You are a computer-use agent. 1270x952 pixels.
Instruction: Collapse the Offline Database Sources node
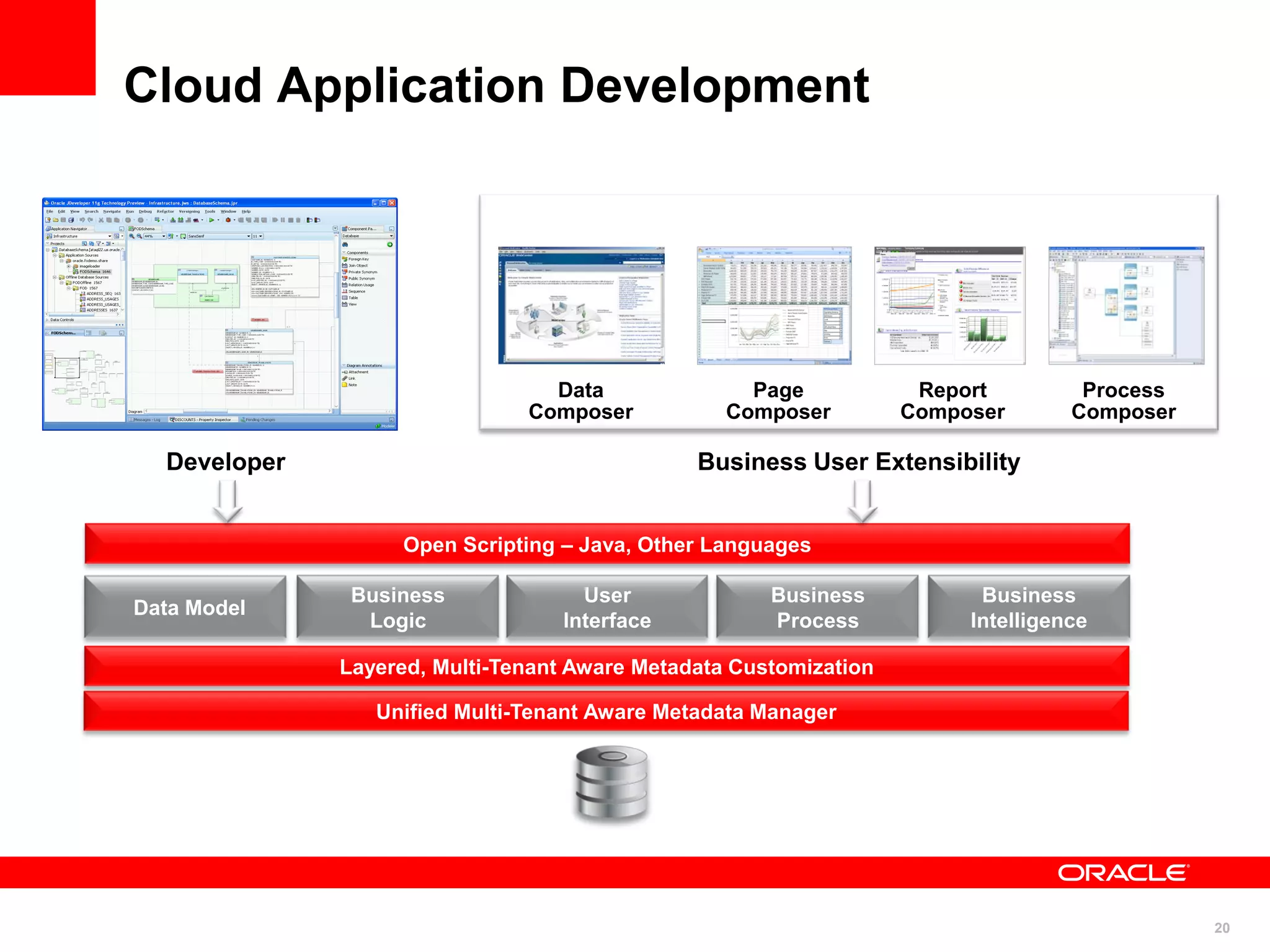coord(55,277)
